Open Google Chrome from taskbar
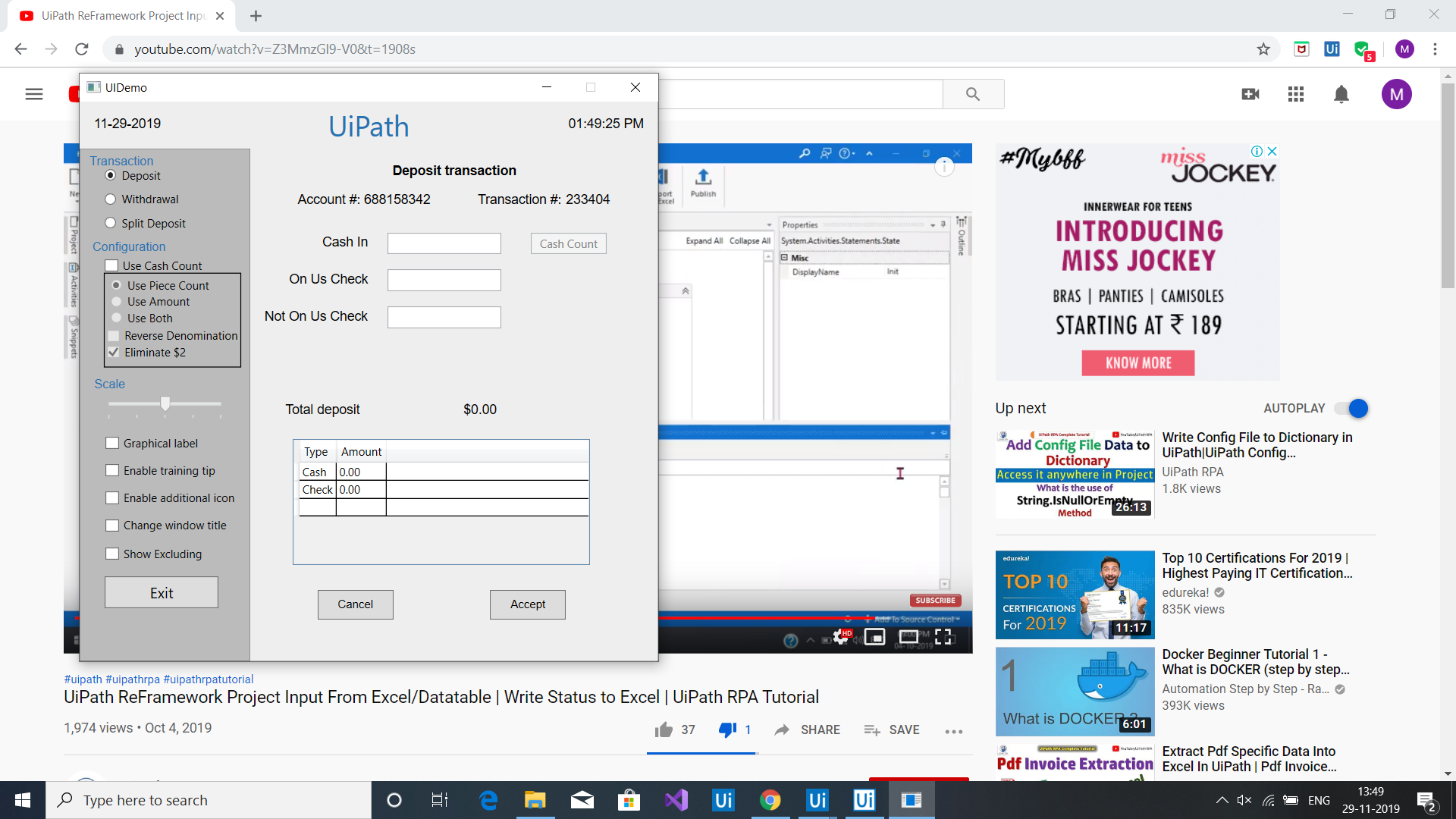 coord(770,800)
